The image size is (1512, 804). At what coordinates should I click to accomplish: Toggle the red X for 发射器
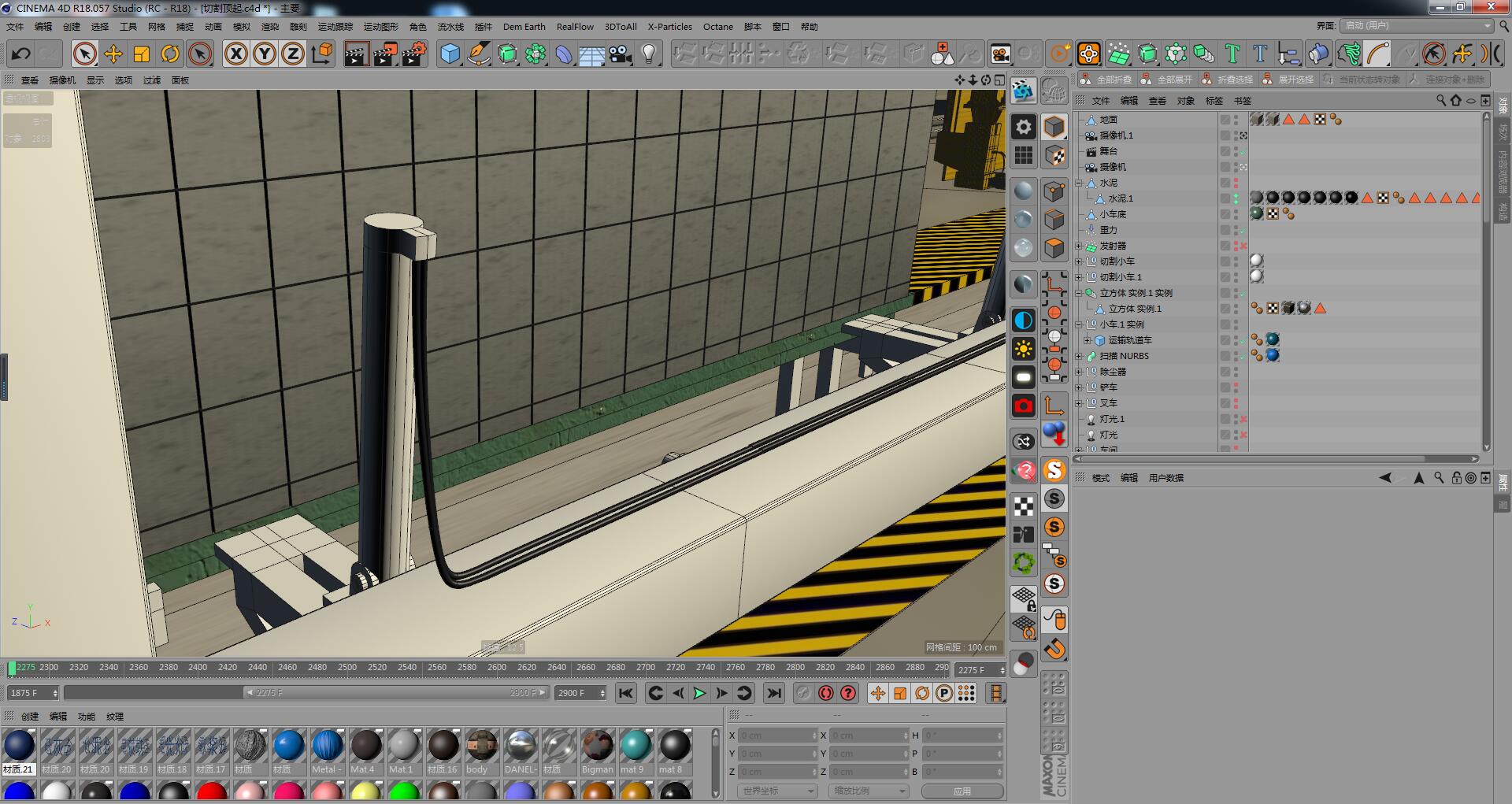pyautogui.click(x=1244, y=246)
